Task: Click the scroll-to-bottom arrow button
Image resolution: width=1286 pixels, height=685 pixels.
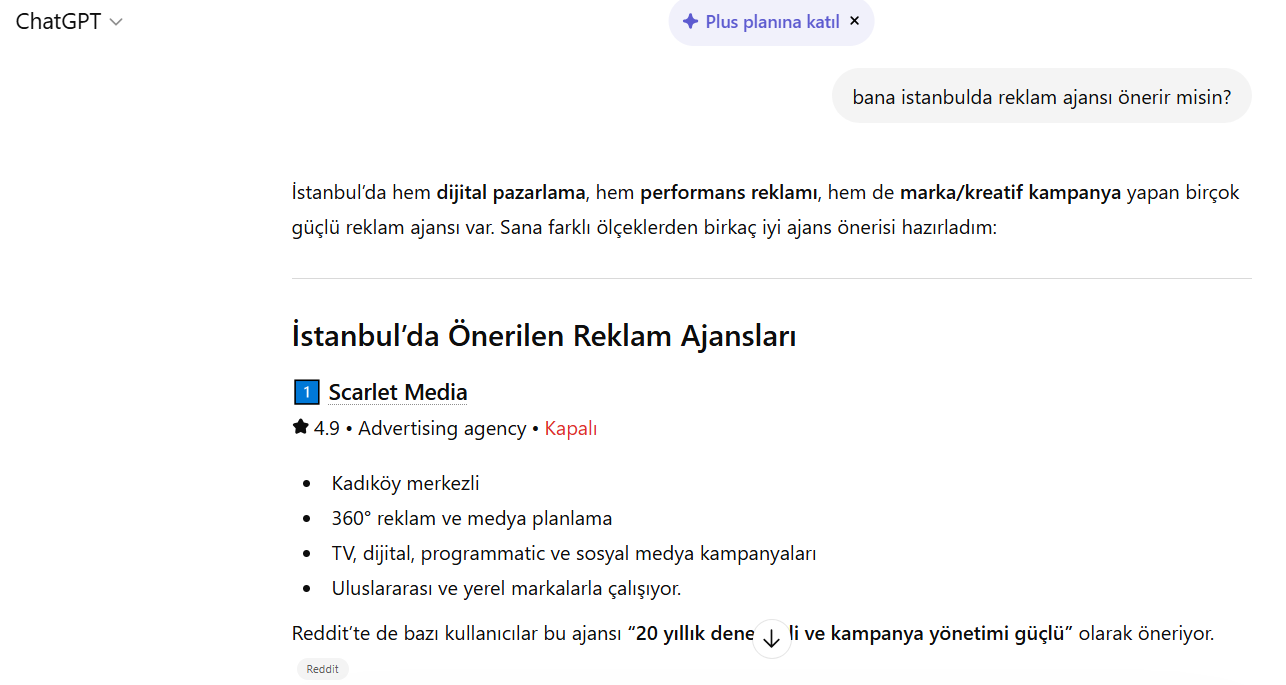Action: [x=771, y=639]
